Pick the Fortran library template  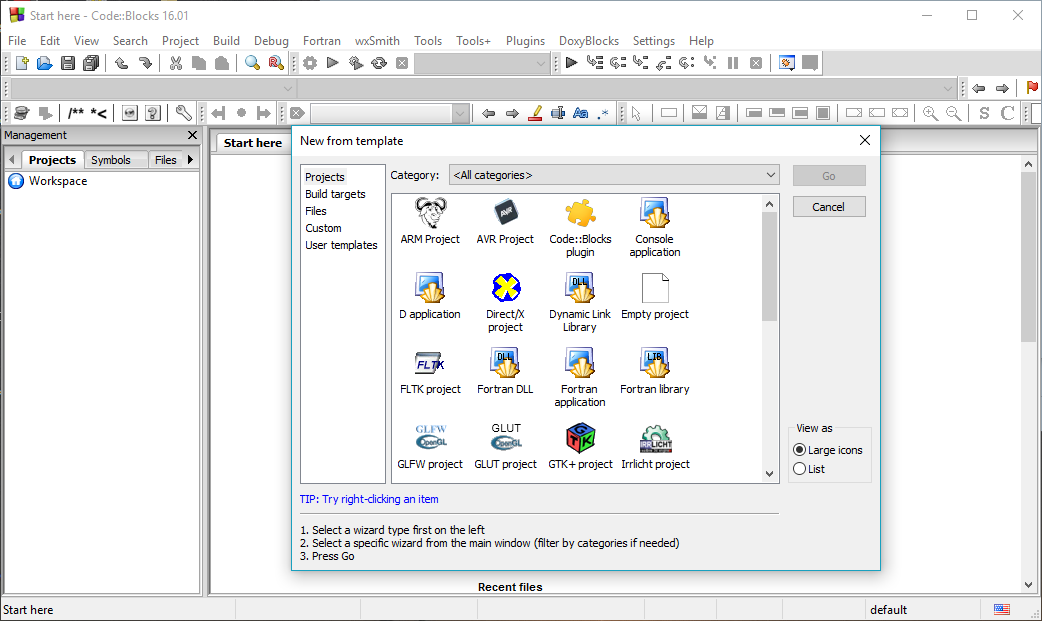[655, 372]
